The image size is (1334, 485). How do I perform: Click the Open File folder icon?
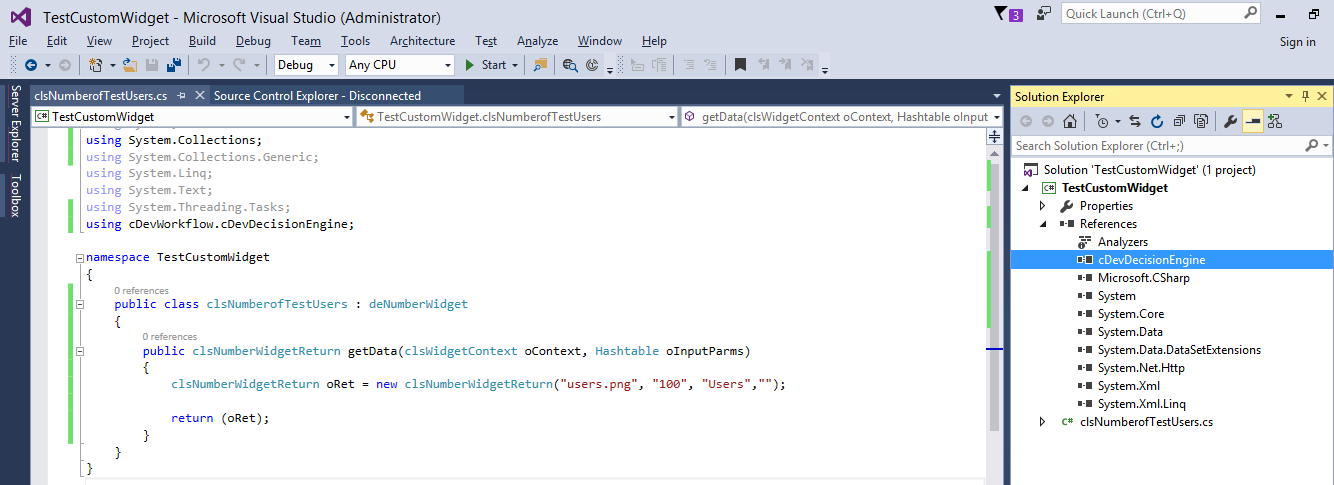[x=131, y=65]
